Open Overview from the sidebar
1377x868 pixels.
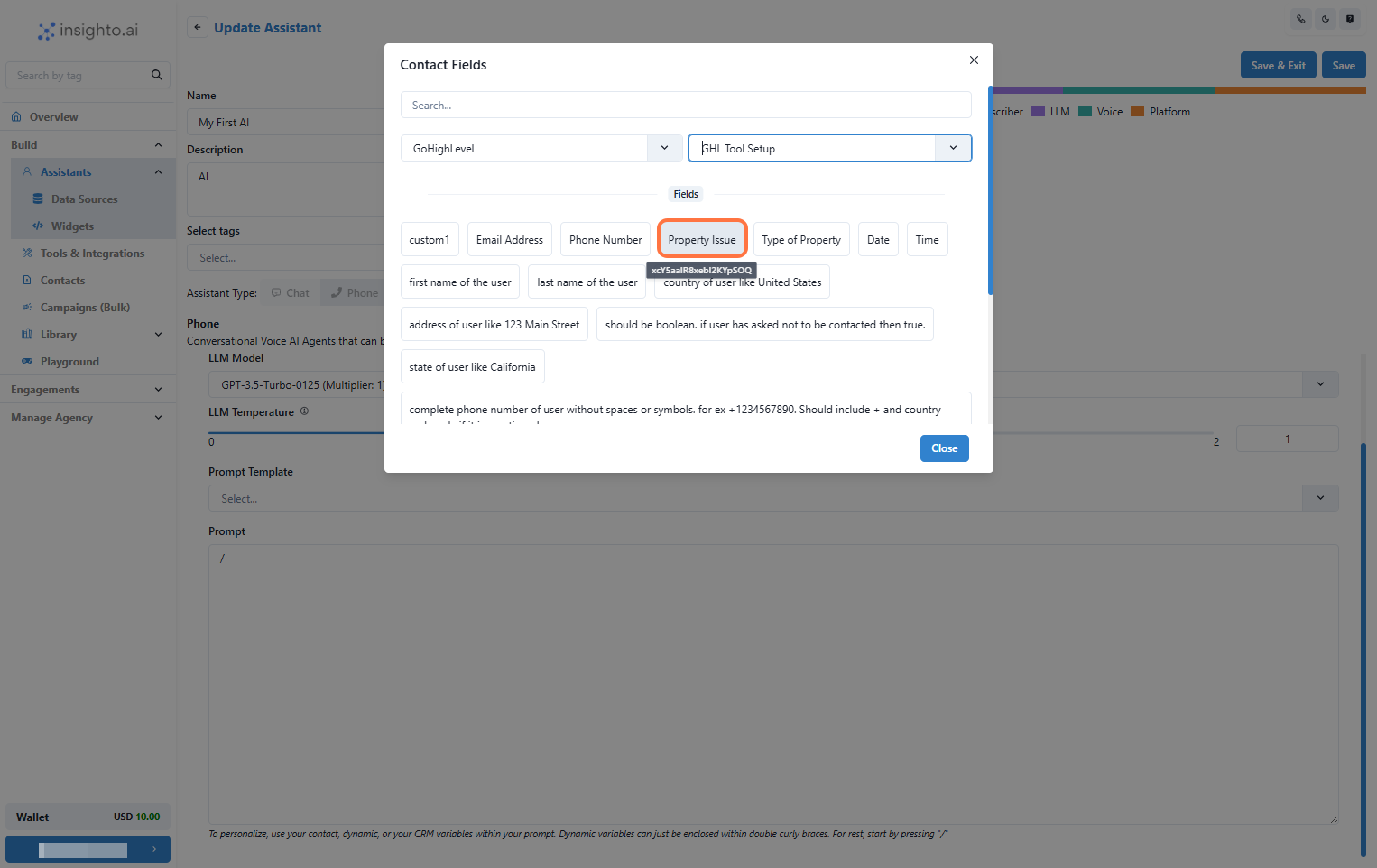tap(54, 117)
